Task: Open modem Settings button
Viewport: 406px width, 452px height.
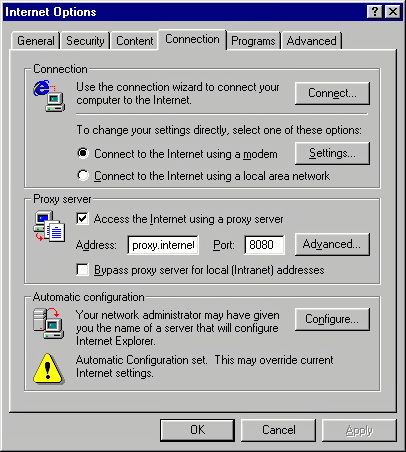Action: pyautogui.click(x=332, y=153)
